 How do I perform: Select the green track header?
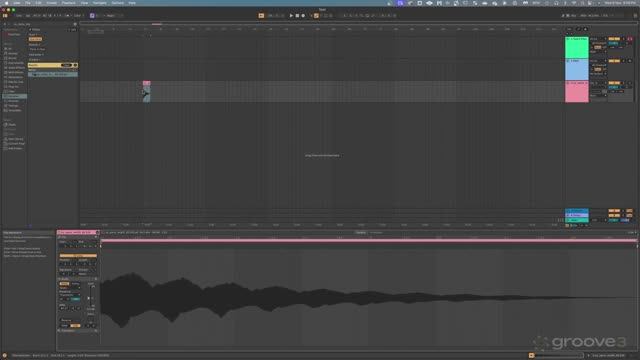[576, 47]
